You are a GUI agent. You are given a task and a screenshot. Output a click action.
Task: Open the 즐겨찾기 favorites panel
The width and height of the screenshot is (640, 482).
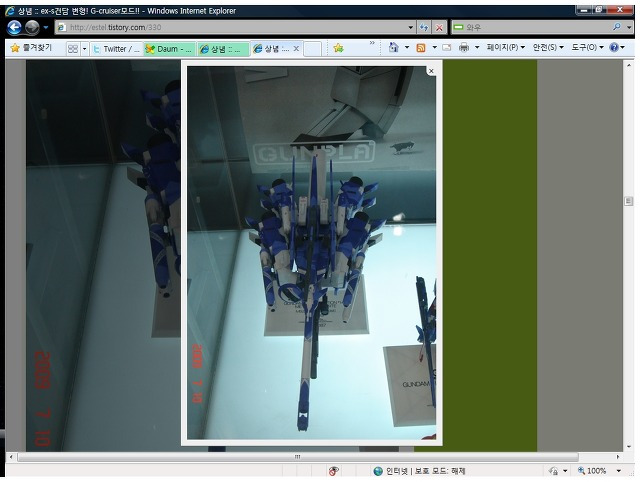[x=31, y=48]
